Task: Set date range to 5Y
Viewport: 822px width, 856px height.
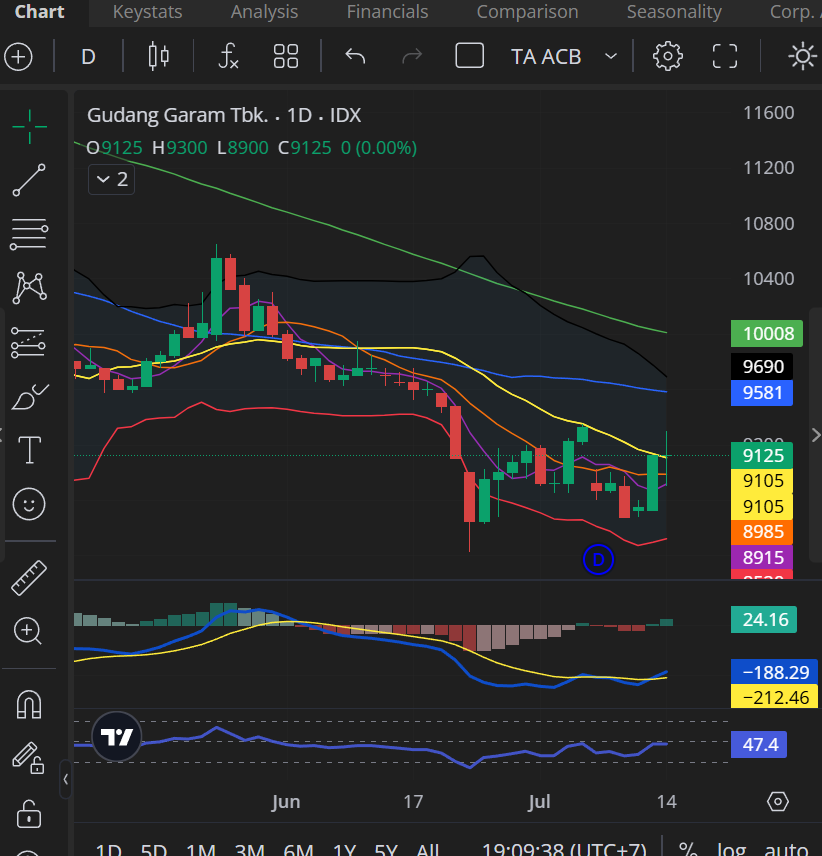Action: (x=386, y=849)
